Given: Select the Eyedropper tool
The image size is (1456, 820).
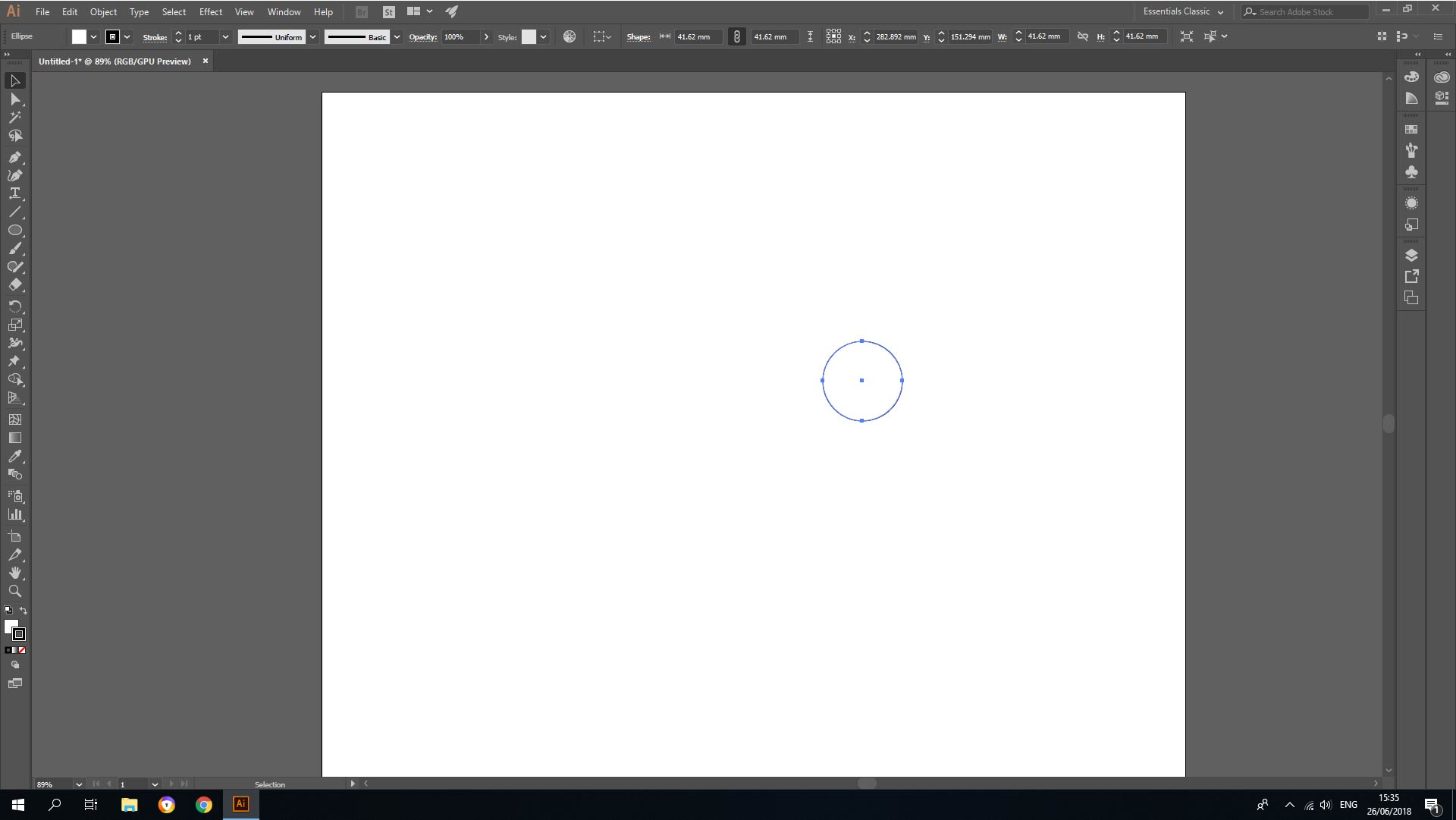Looking at the screenshot, I should tap(15, 456).
